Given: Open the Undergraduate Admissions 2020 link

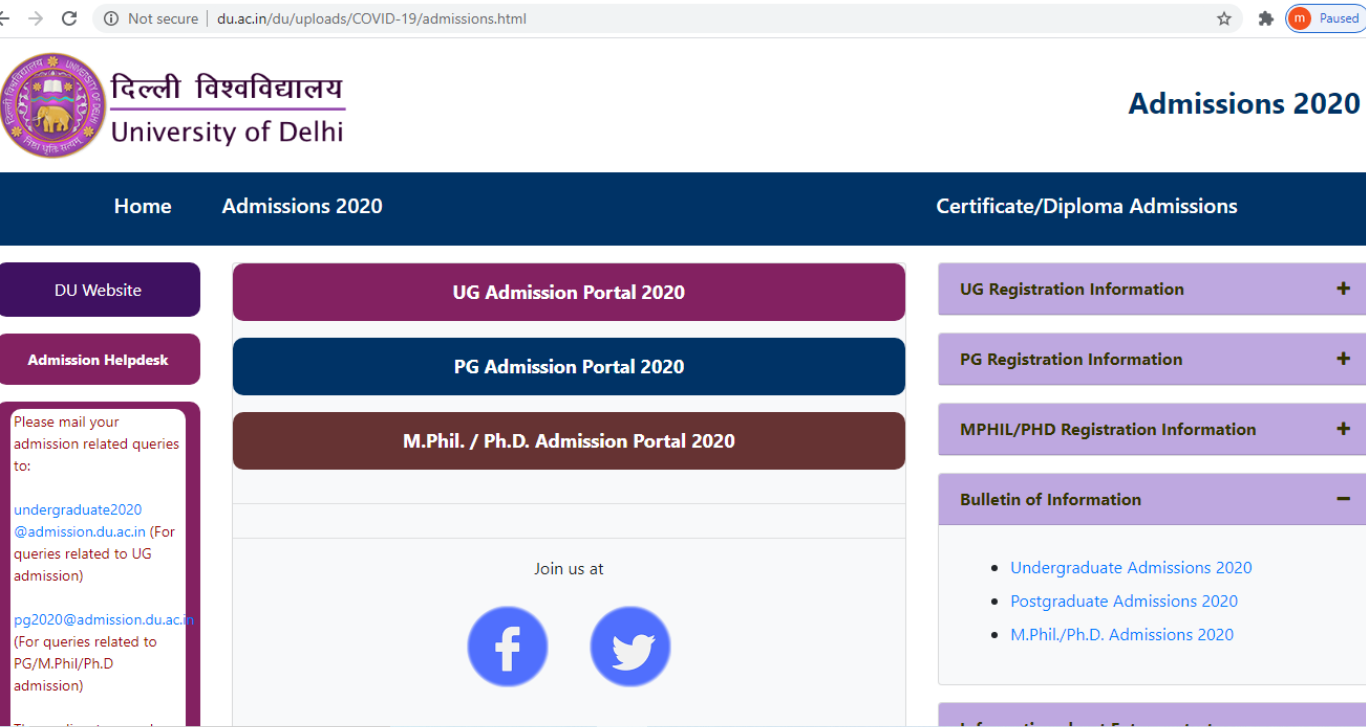Looking at the screenshot, I should 1131,567.
